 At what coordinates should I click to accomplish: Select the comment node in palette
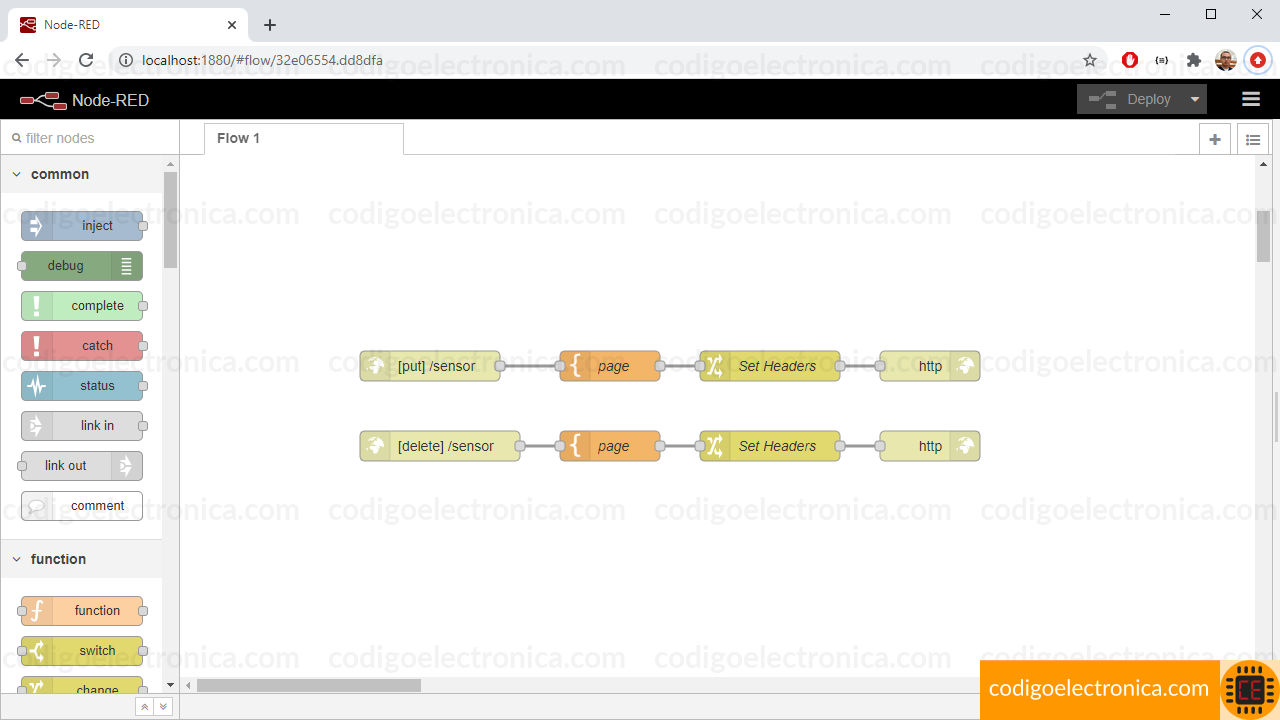tap(82, 506)
